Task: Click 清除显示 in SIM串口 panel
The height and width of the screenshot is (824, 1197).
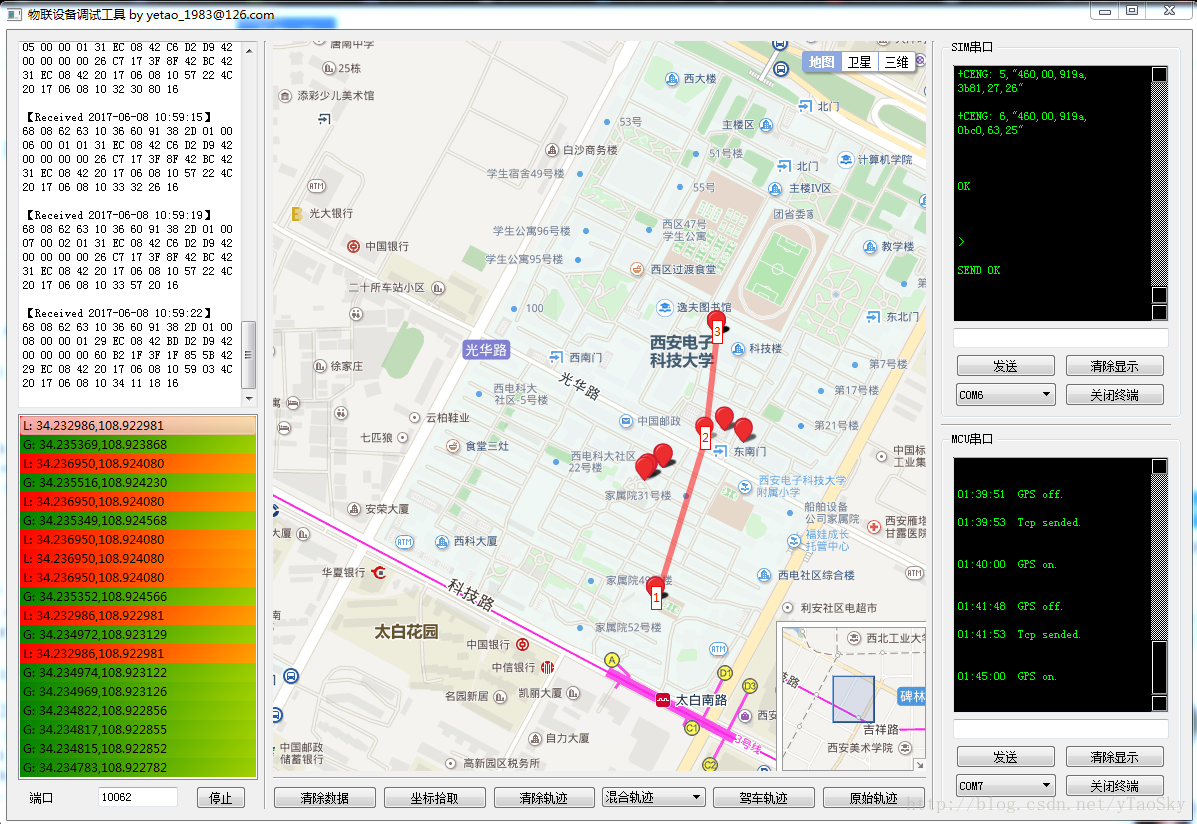Action: click(1115, 366)
